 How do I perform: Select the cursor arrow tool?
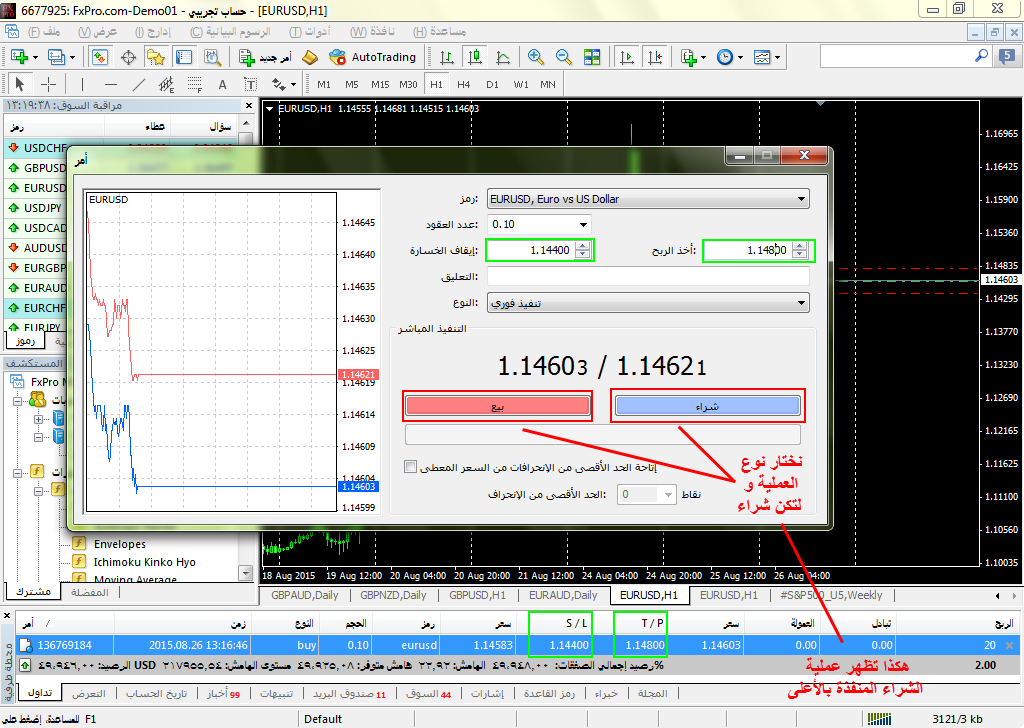[20, 84]
